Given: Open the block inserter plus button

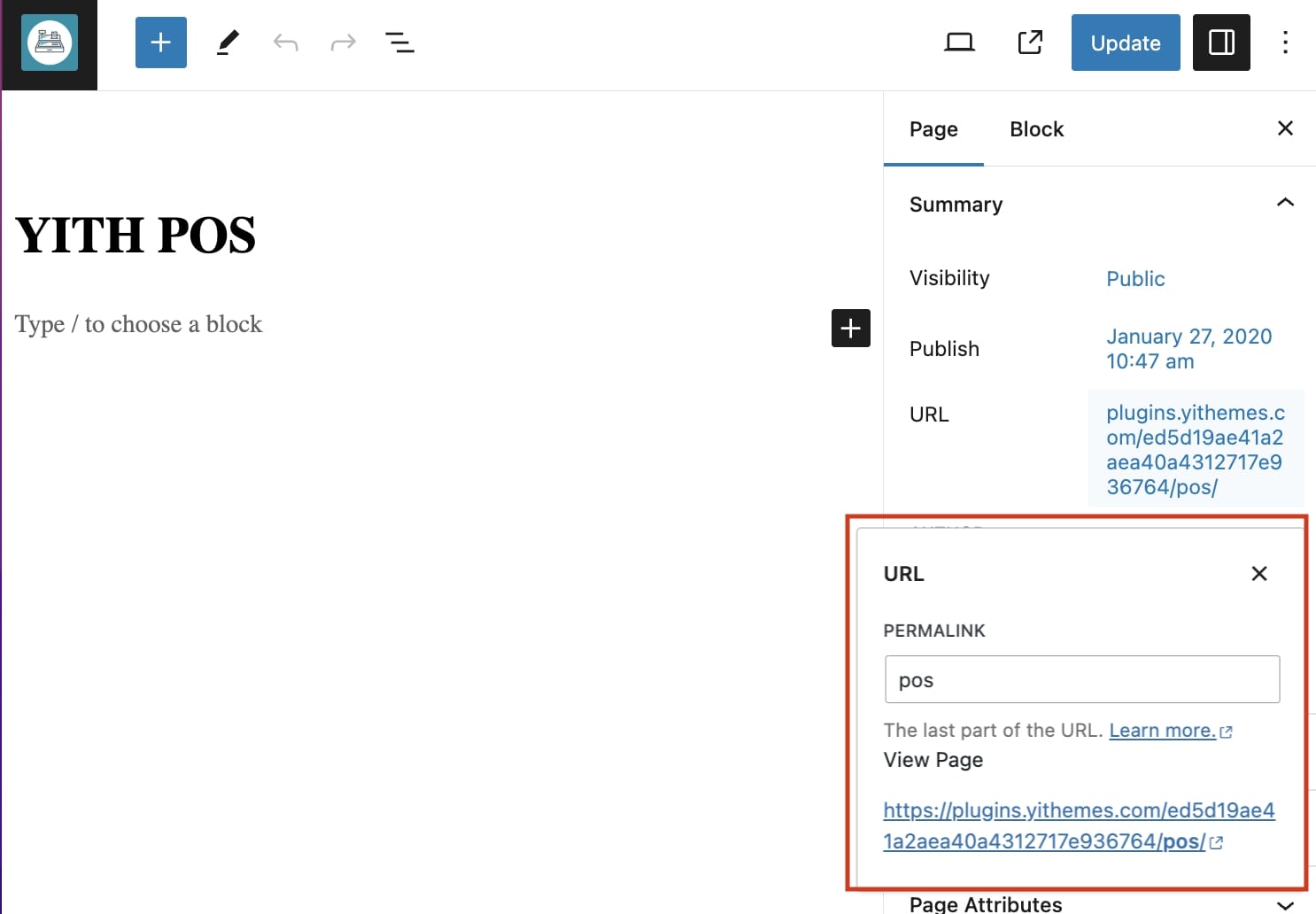Looking at the screenshot, I should (x=161, y=43).
